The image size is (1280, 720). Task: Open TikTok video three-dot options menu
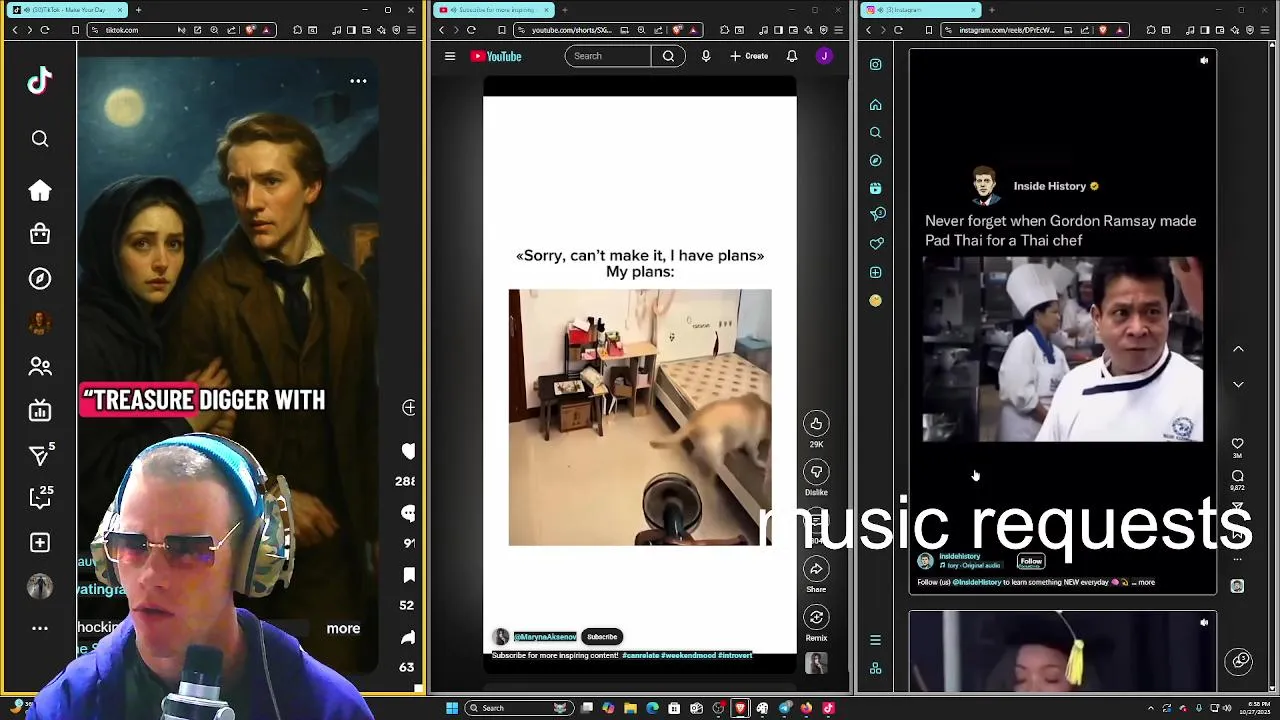point(358,81)
